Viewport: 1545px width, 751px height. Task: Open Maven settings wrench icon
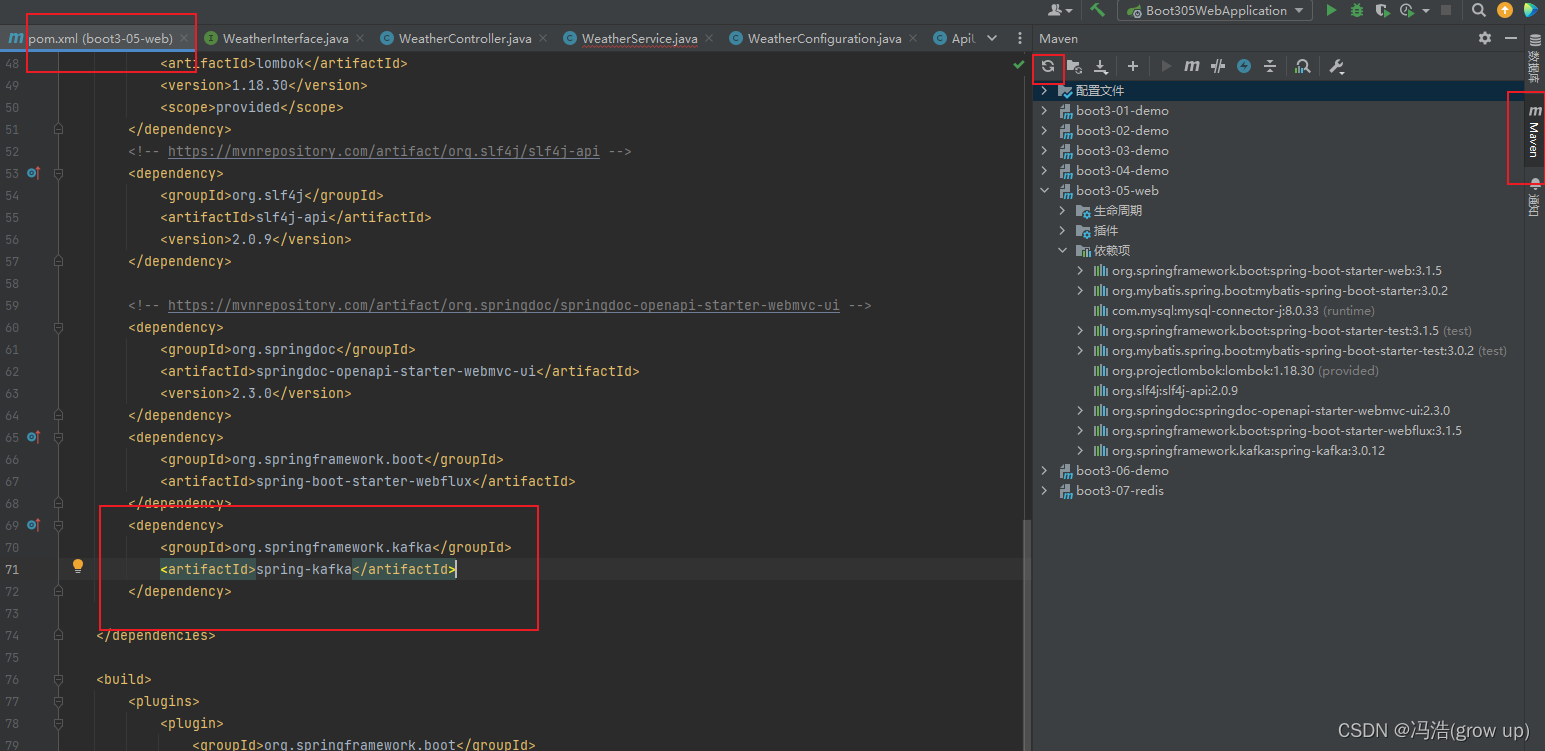click(1337, 66)
